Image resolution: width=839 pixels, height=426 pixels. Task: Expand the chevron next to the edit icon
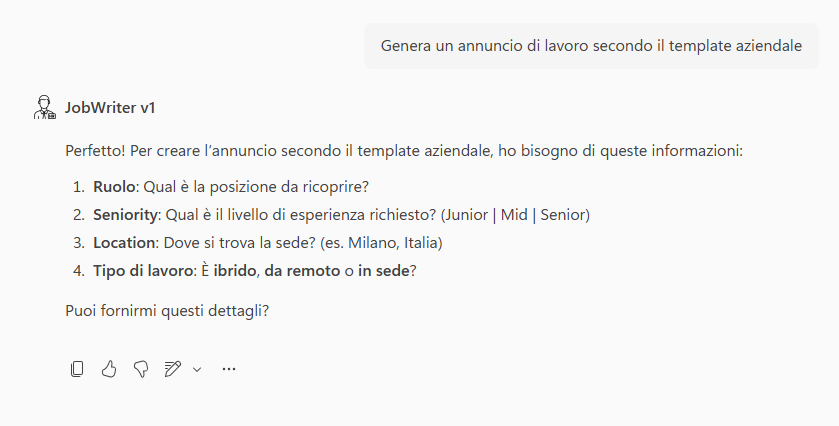point(197,369)
